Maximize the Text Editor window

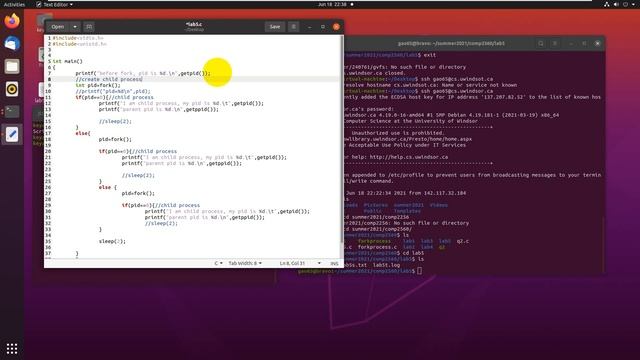tap(323, 27)
